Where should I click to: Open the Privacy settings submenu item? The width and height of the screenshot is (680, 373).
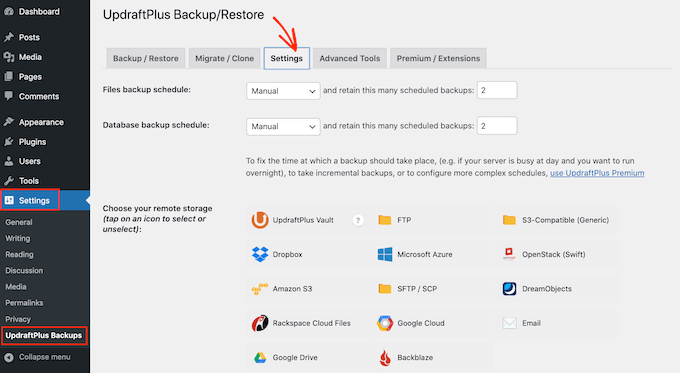pyautogui.click(x=18, y=319)
